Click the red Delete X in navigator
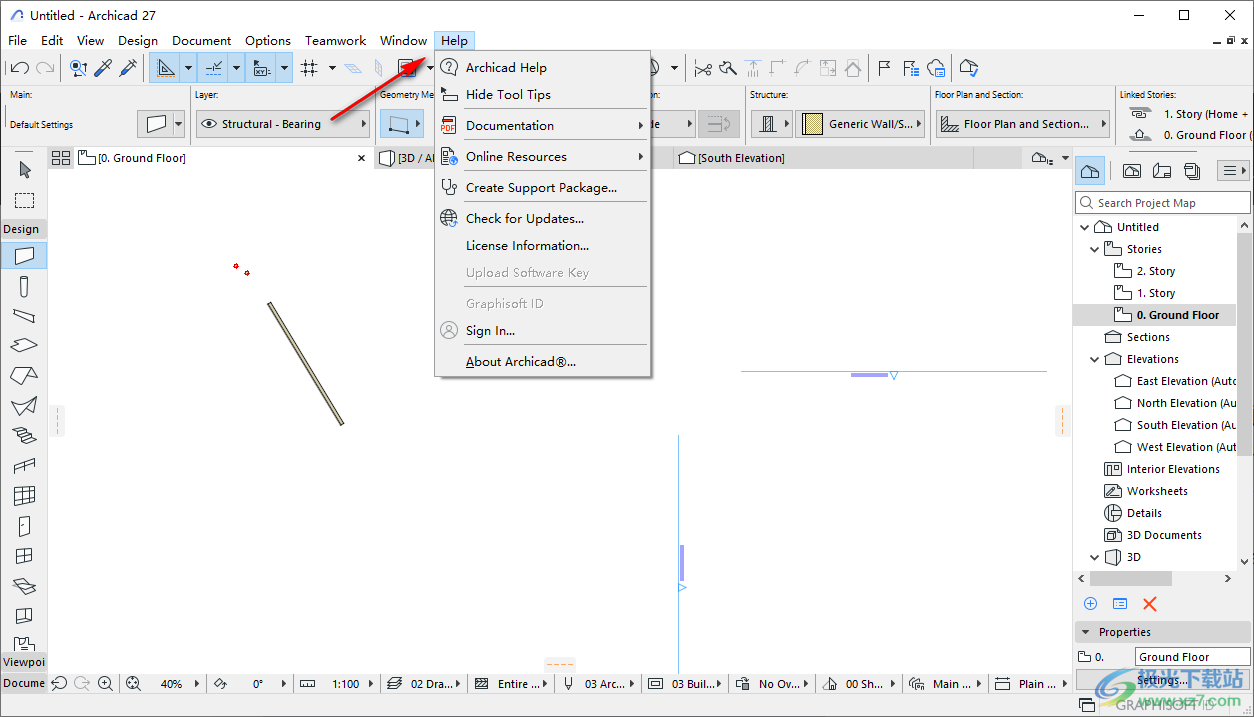Viewport: 1254px width, 717px height. coord(1149,604)
